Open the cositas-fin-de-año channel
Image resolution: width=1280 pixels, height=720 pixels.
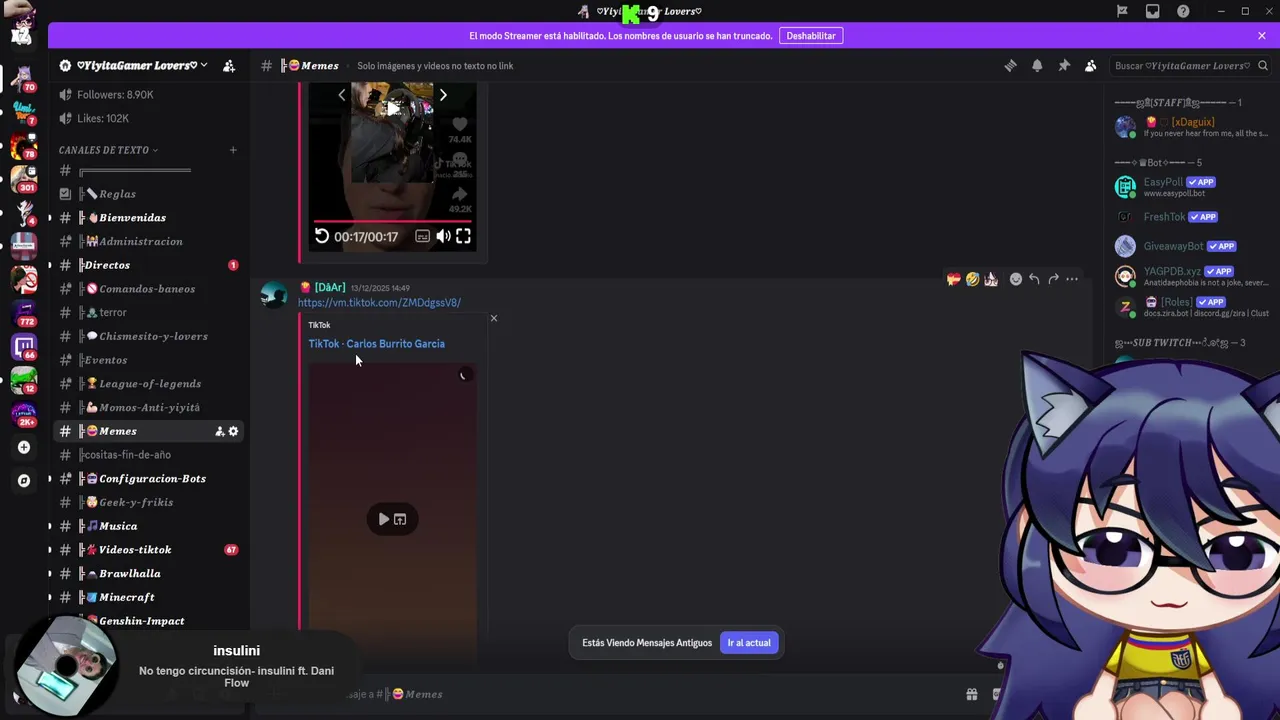click(147, 455)
